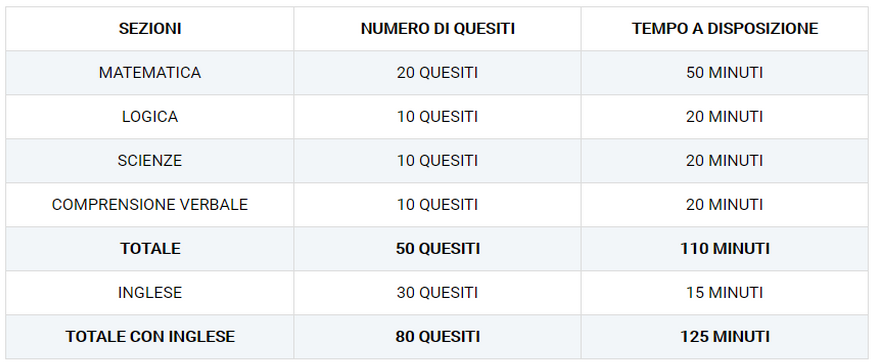Select the SCIENZE cell
The image size is (875, 363).
tap(150, 161)
